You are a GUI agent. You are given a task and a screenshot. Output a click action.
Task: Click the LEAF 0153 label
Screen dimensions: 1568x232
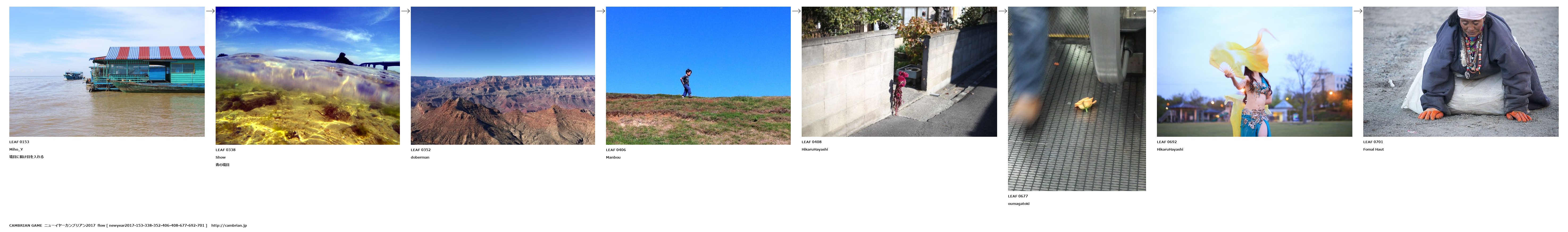(19, 142)
